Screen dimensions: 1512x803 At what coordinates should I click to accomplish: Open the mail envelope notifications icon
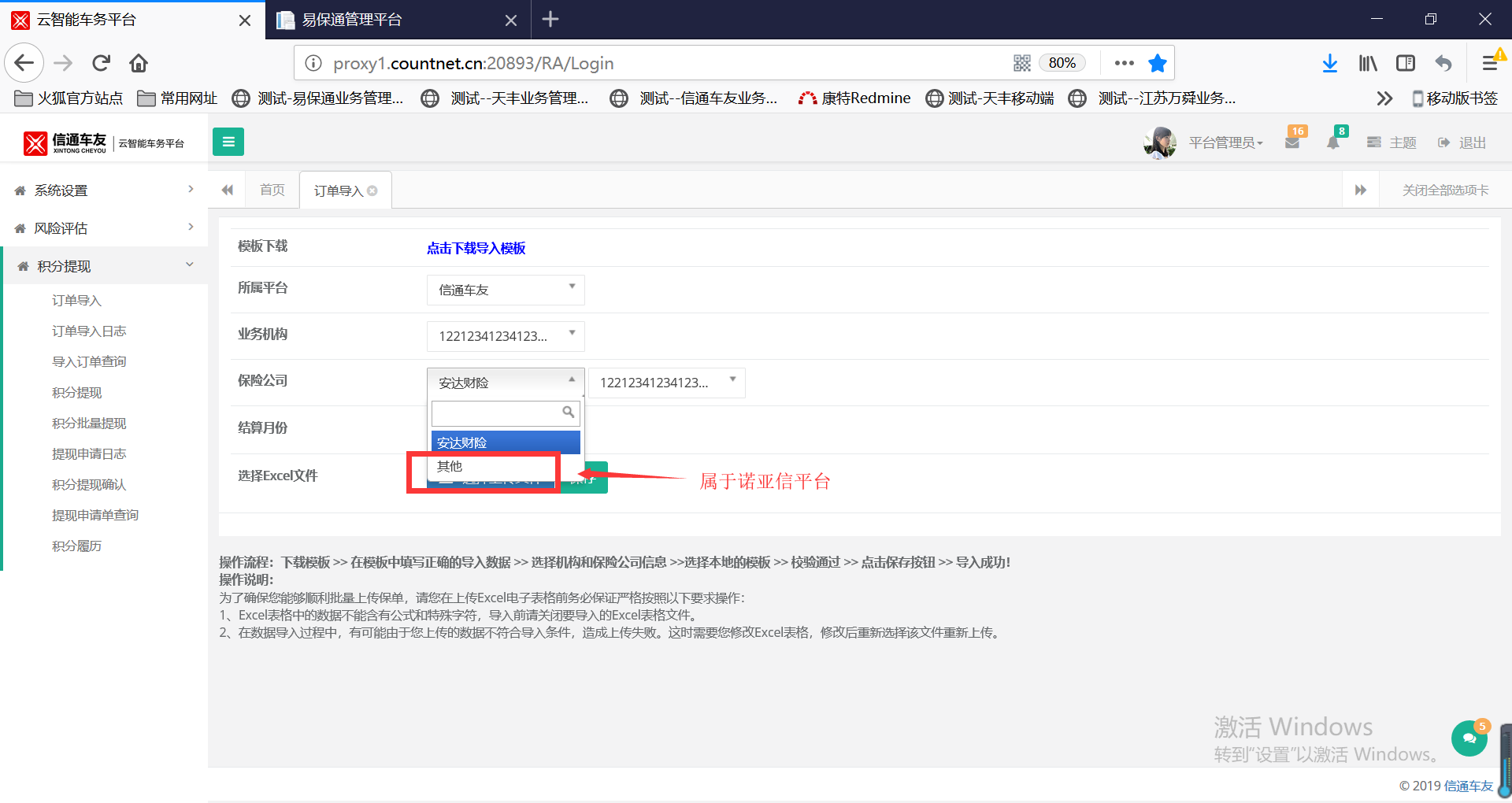1292,142
